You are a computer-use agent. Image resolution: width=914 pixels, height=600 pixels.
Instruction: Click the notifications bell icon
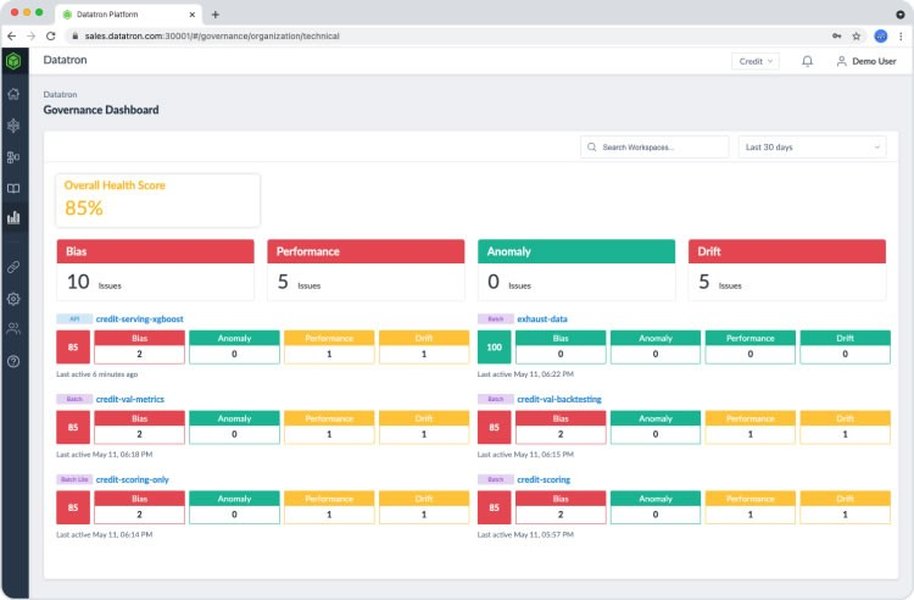pos(807,61)
